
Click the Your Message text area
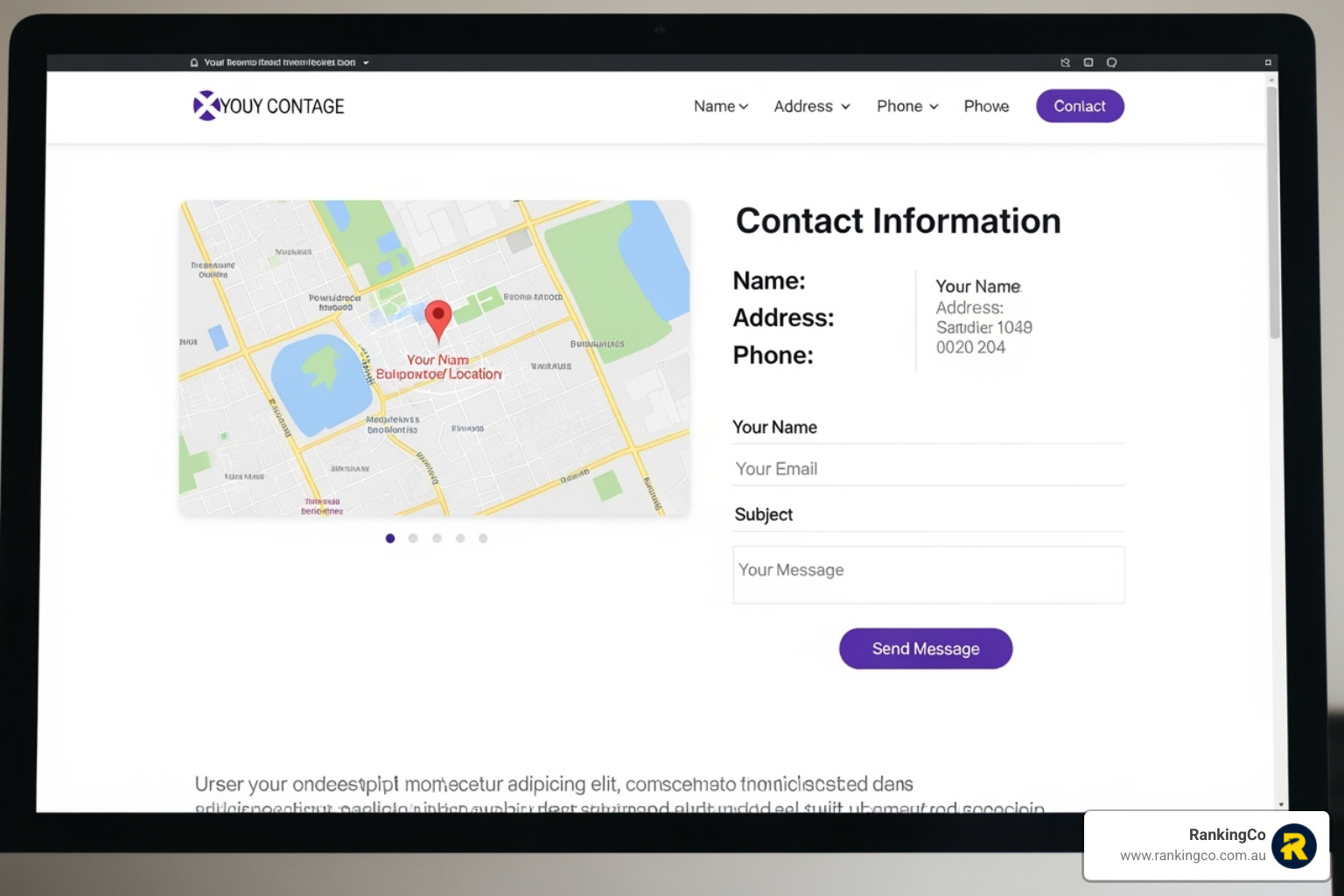pyautogui.click(x=928, y=575)
